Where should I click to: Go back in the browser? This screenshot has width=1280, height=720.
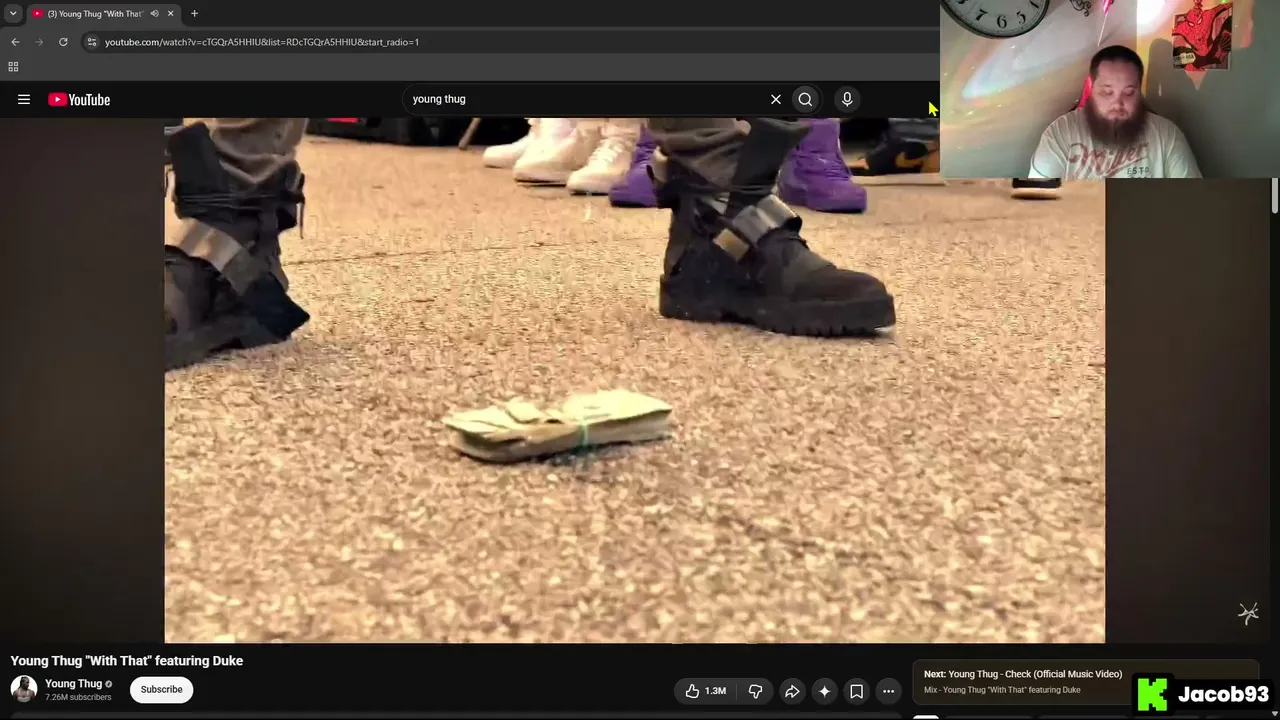15,42
